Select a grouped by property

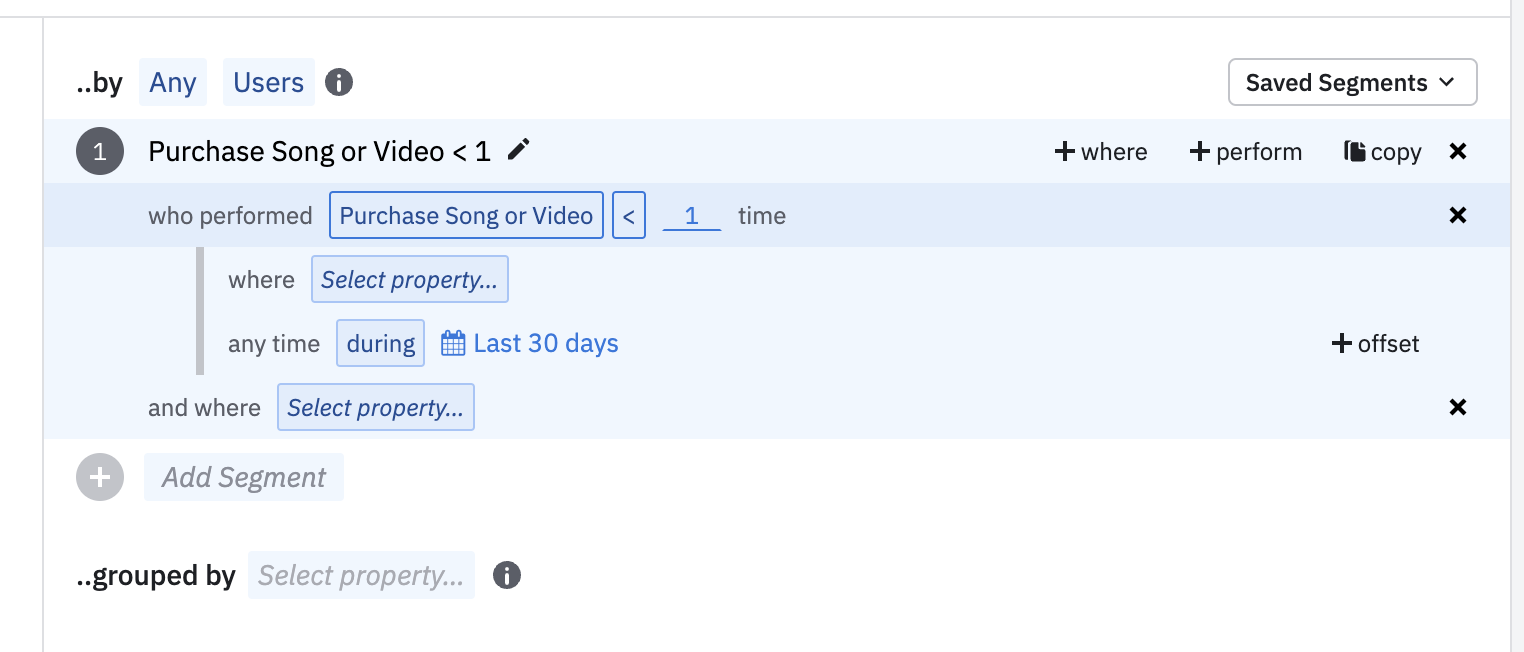point(361,576)
